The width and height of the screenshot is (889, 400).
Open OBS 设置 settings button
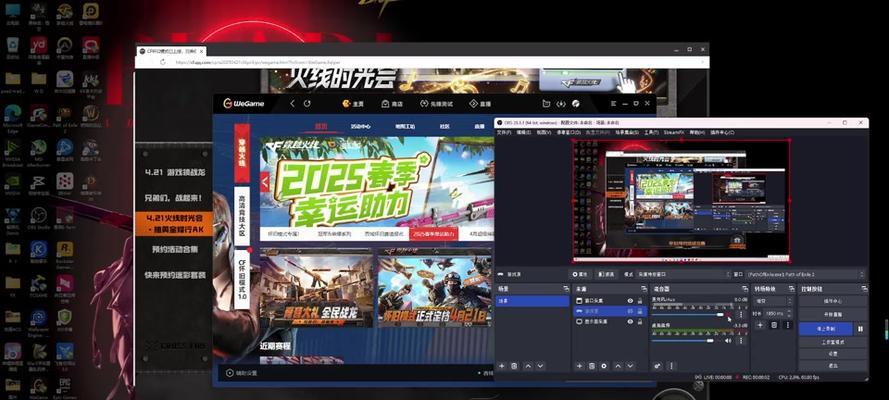coord(832,354)
